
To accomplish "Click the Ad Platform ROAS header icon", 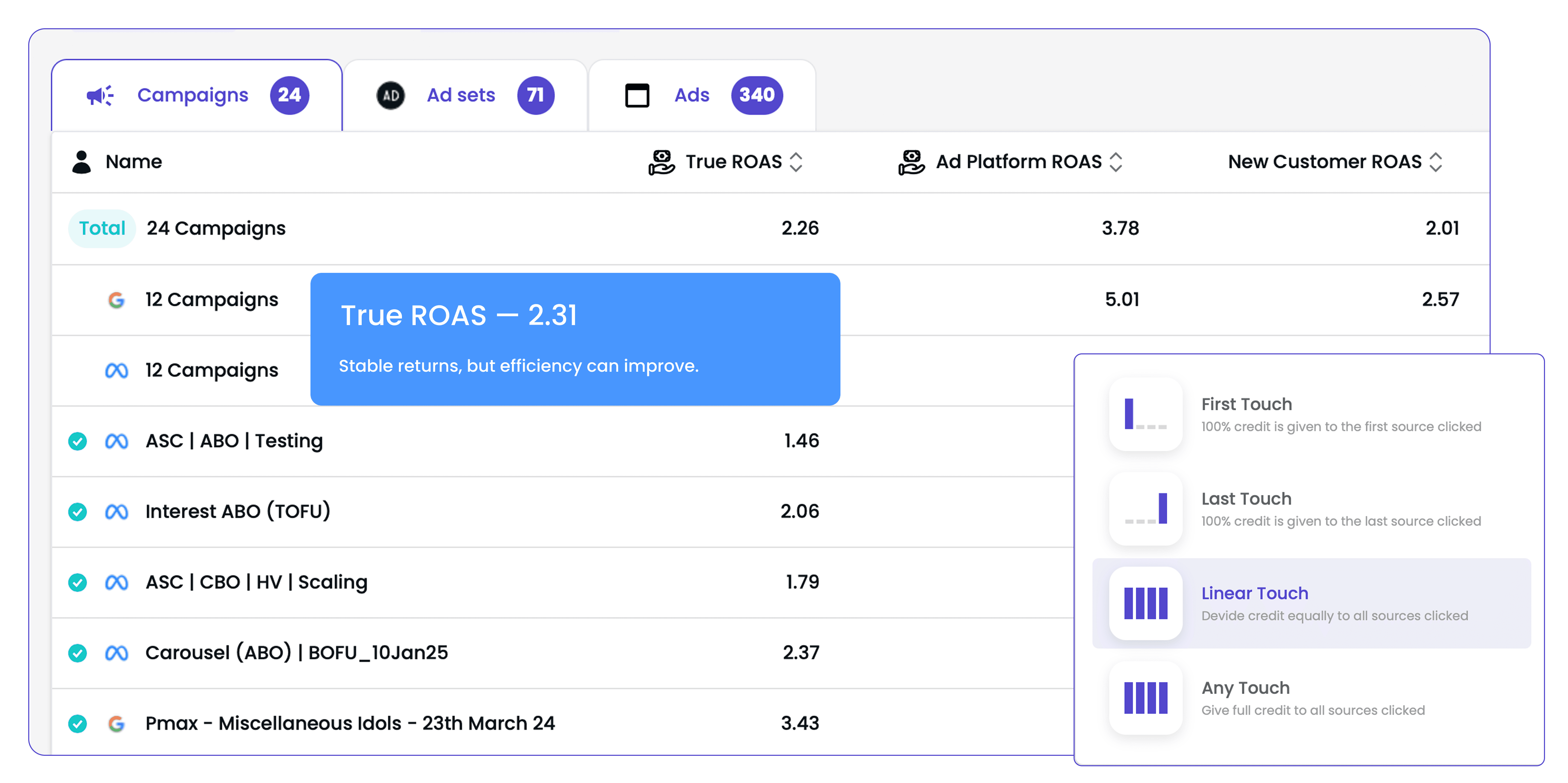I will coord(912,162).
